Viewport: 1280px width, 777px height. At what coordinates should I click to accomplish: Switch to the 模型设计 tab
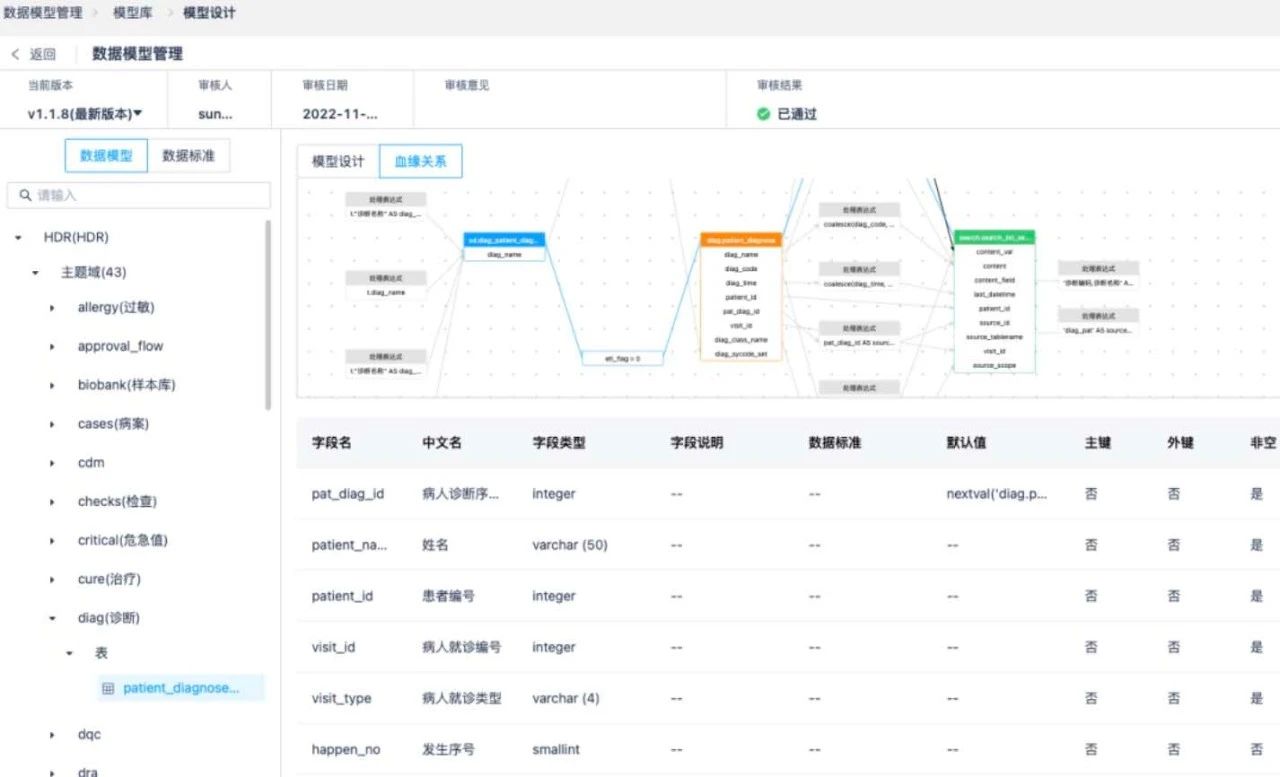(338, 161)
